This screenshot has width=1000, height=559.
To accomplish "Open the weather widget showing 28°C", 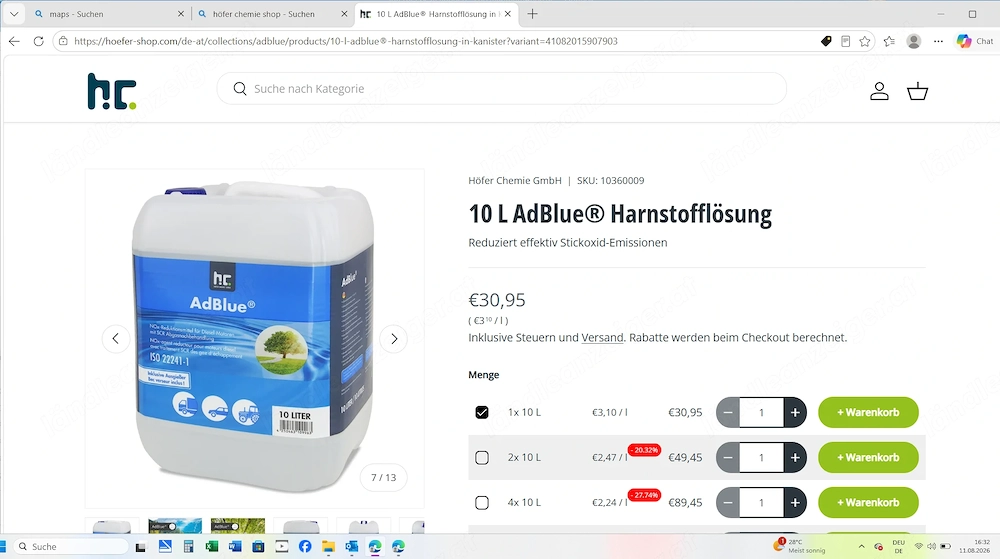I will [x=800, y=546].
